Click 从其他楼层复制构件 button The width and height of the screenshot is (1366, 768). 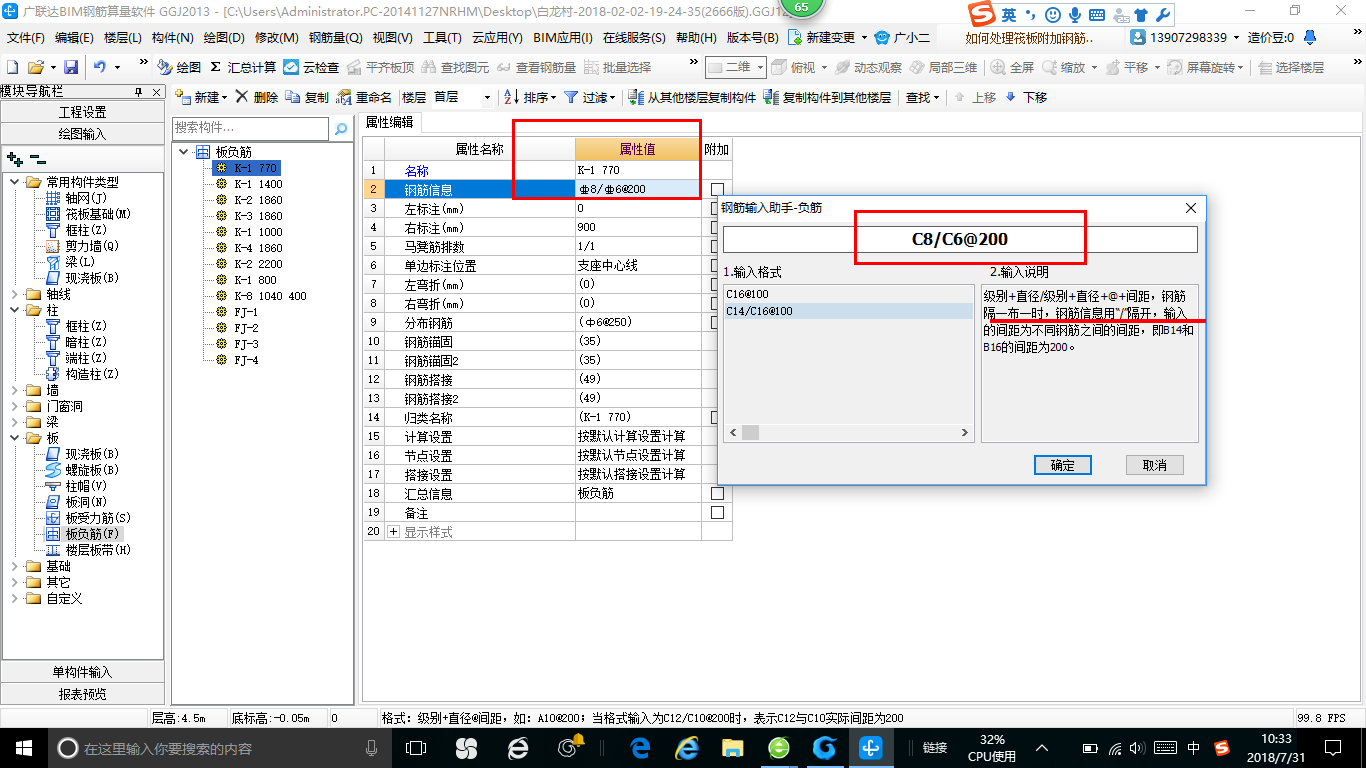692,97
